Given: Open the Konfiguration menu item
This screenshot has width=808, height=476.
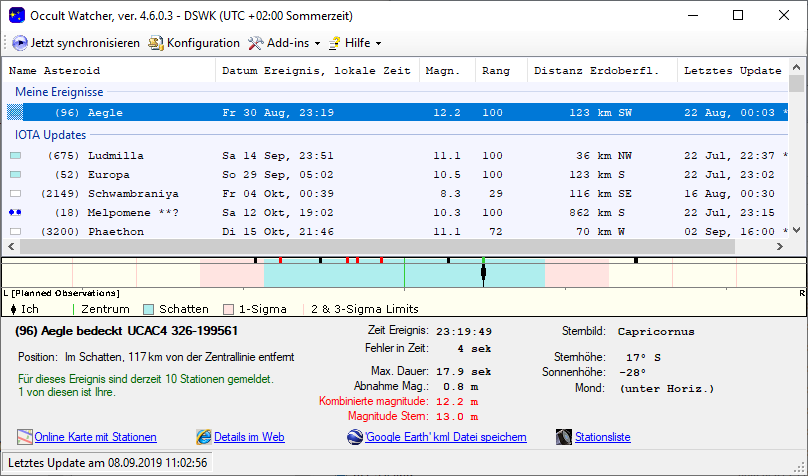Looking at the screenshot, I should point(194,43).
